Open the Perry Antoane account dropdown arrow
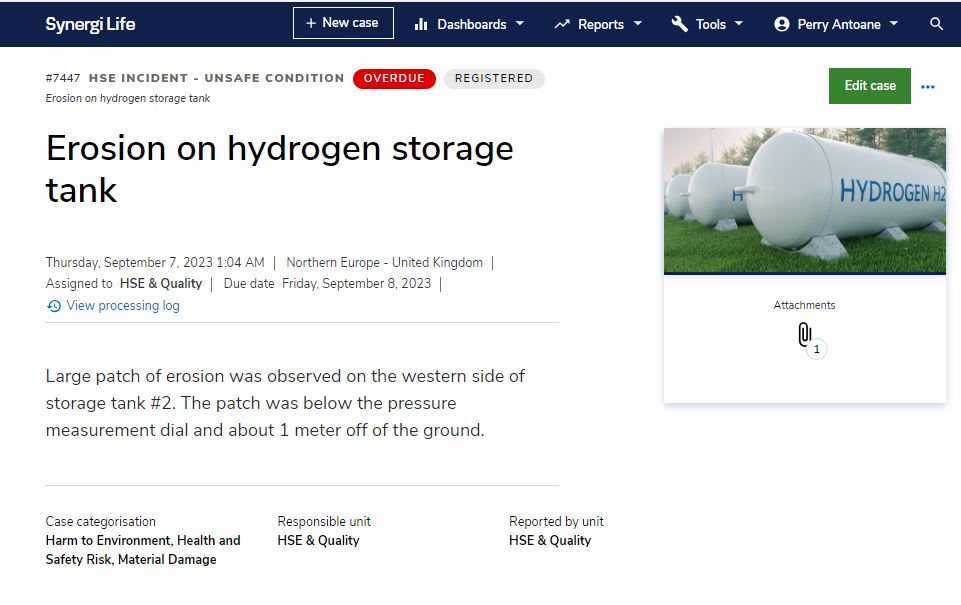This screenshot has width=961, height=605. tap(894, 23)
